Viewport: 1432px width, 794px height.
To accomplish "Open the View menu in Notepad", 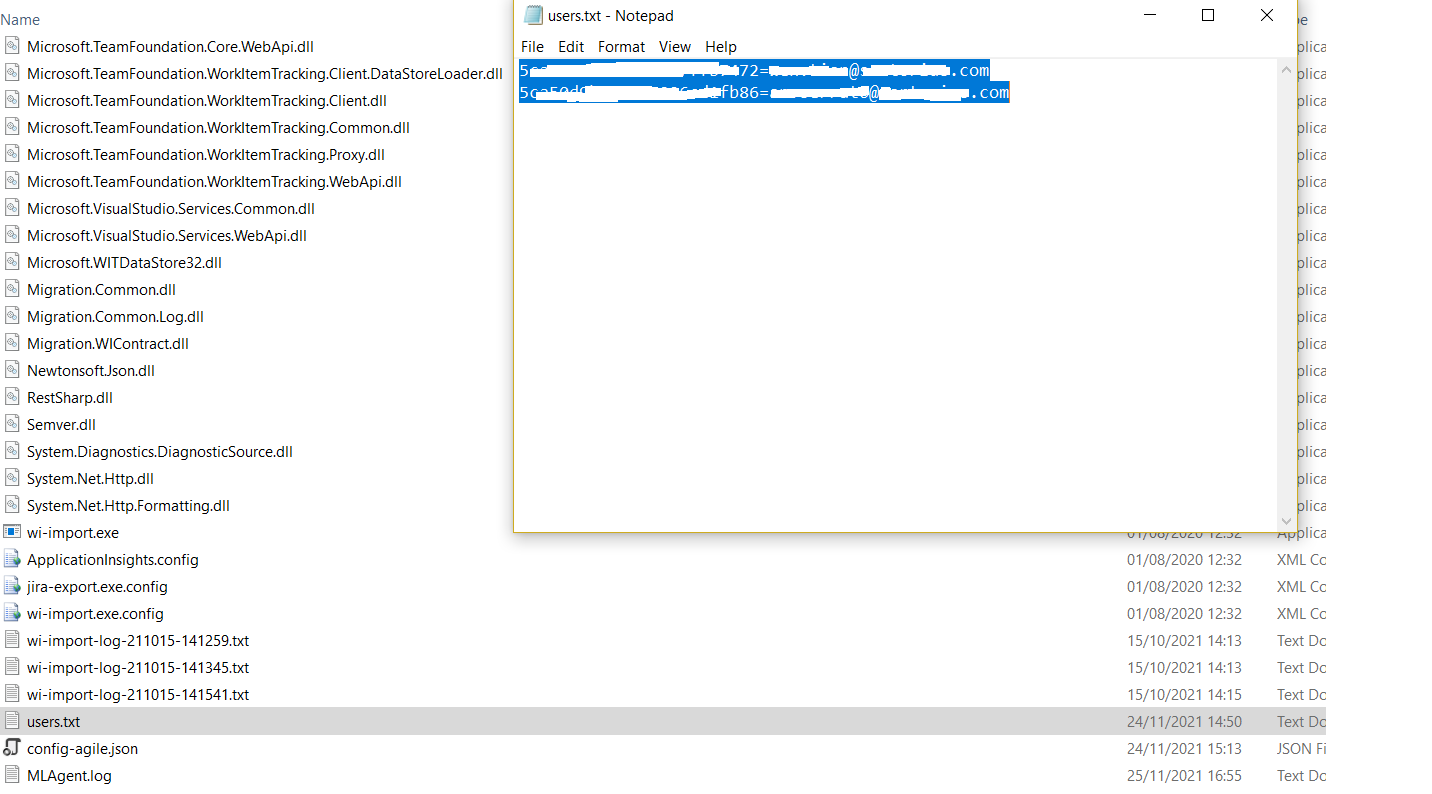I will point(675,46).
